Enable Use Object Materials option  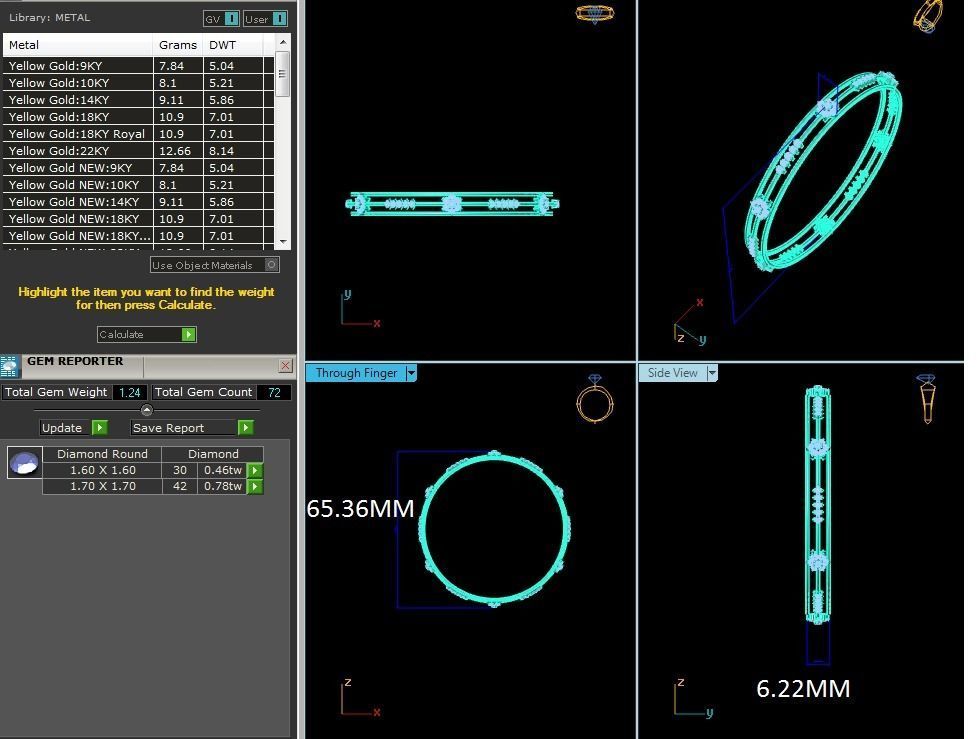click(215, 265)
